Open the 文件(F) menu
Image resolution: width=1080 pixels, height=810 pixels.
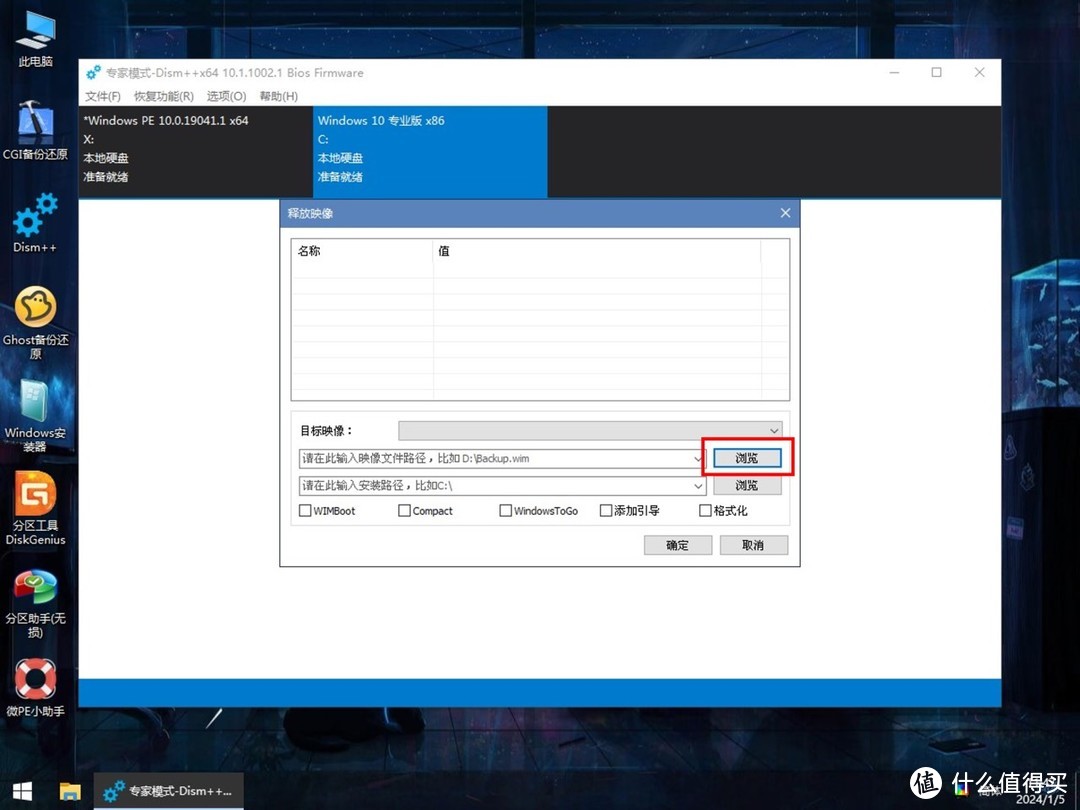click(103, 96)
